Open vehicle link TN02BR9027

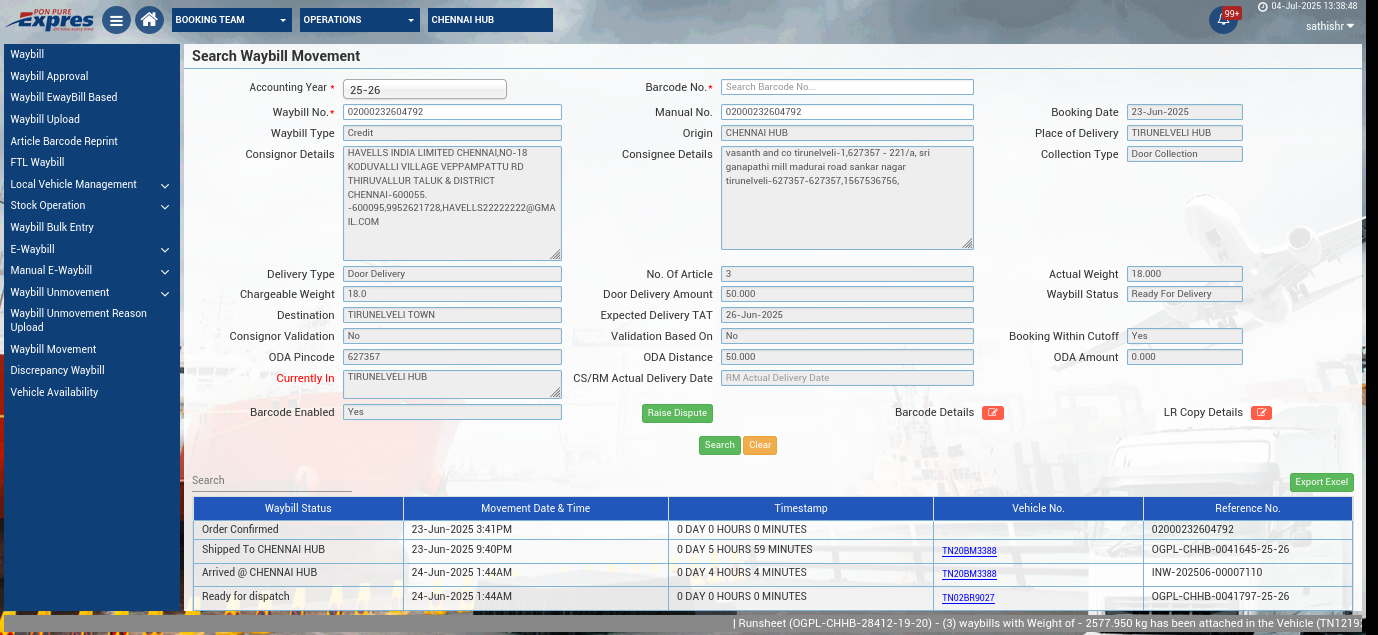(x=968, y=598)
